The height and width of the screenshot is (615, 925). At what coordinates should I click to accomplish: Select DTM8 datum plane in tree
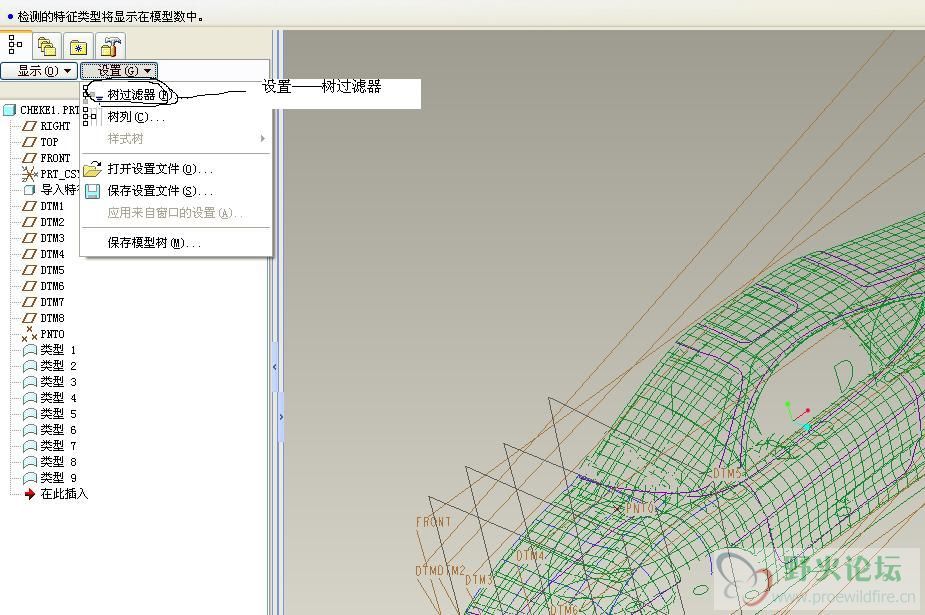tap(52, 318)
